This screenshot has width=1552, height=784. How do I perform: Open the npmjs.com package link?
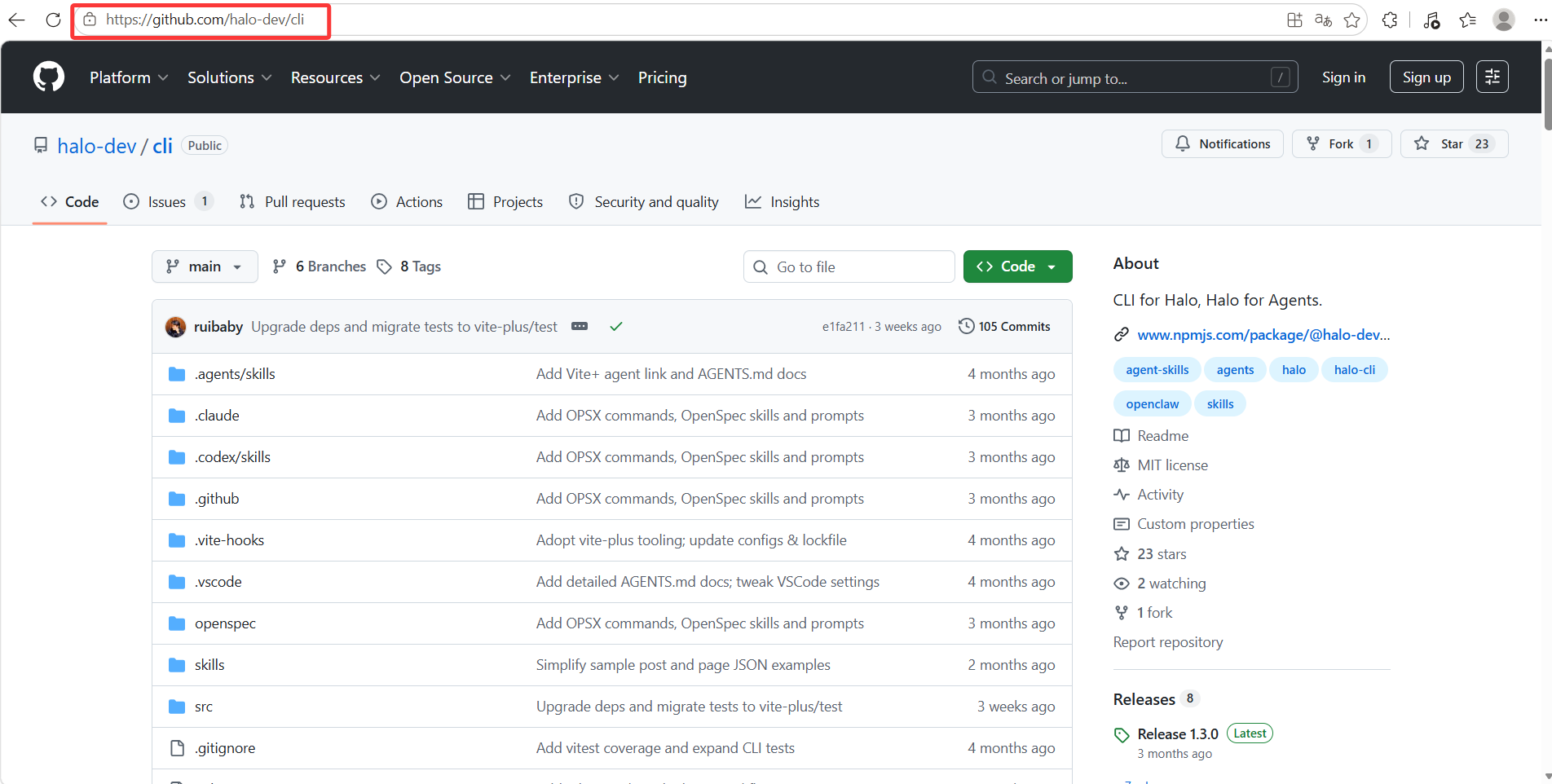(x=1263, y=334)
